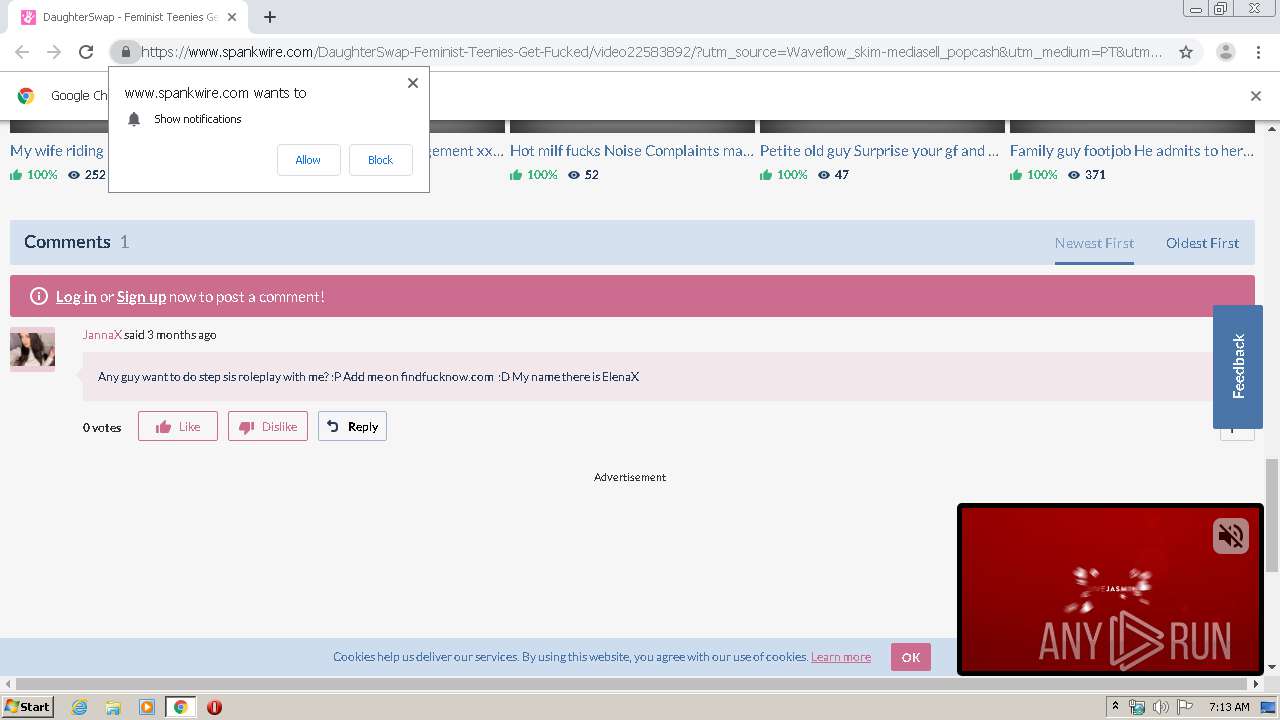Screen dimensions: 1280x720
Task: Sort comments by Newest First
Action: click(x=1094, y=243)
